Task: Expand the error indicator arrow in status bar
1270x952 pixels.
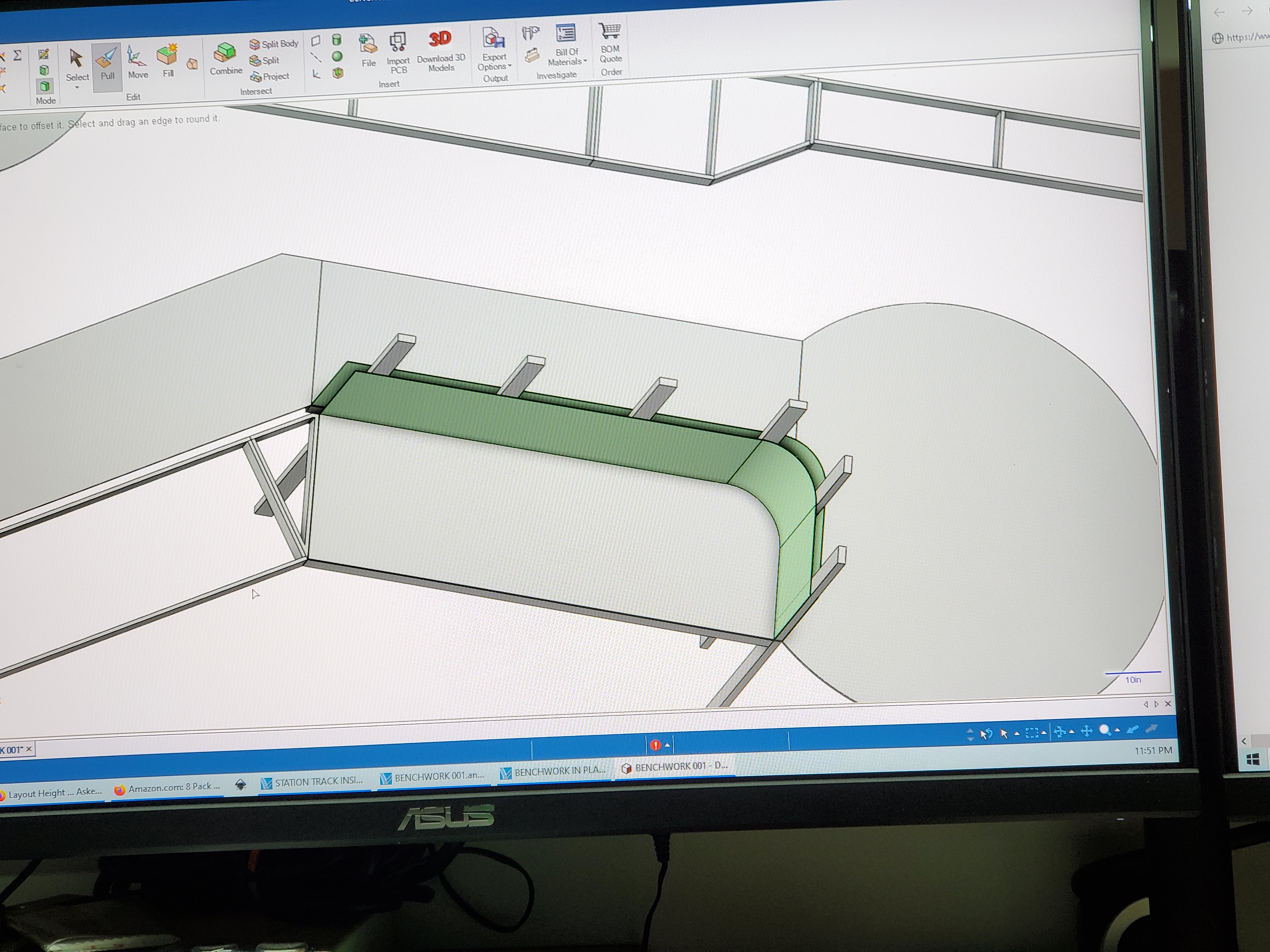Action: tap(667, 745)
